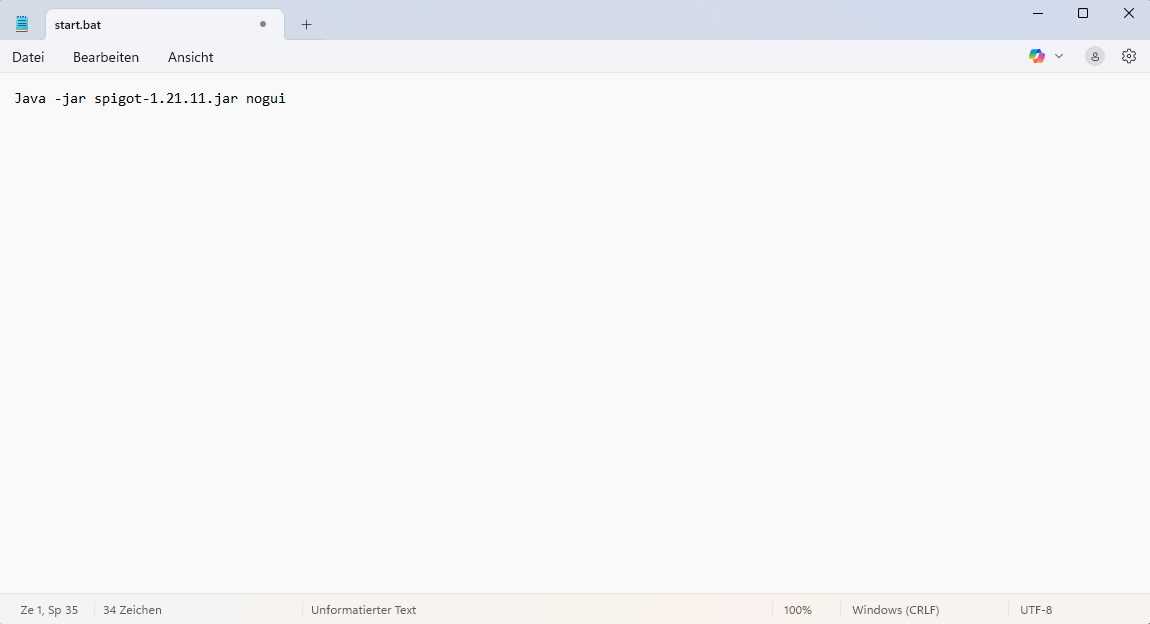Image resolution: width=1150 pixels, height=624 pixels.
Task: Open Notepad settings via gear icon
Action: [1129, 56]
